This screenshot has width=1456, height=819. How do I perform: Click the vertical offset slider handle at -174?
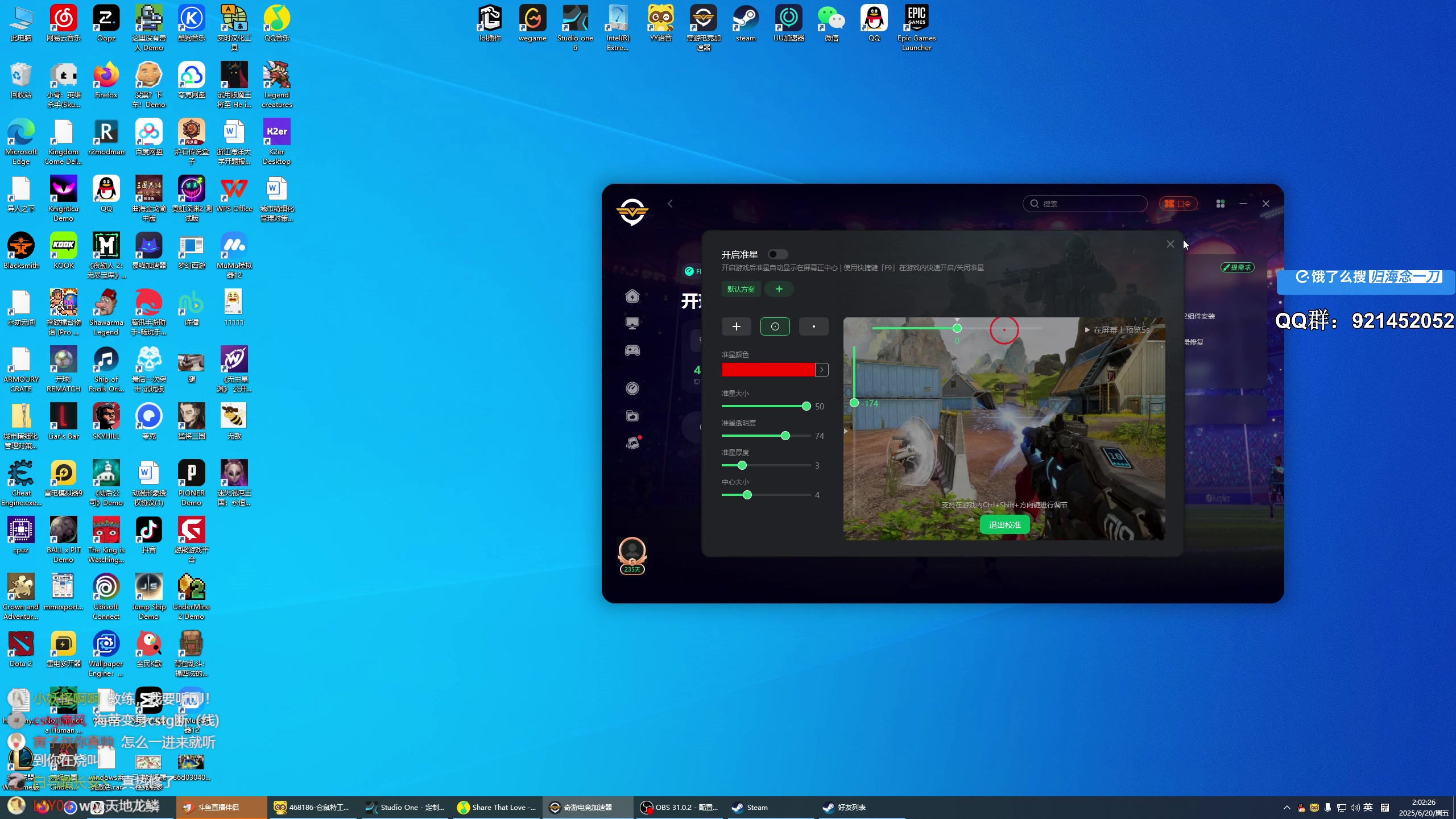coord(854,403)
